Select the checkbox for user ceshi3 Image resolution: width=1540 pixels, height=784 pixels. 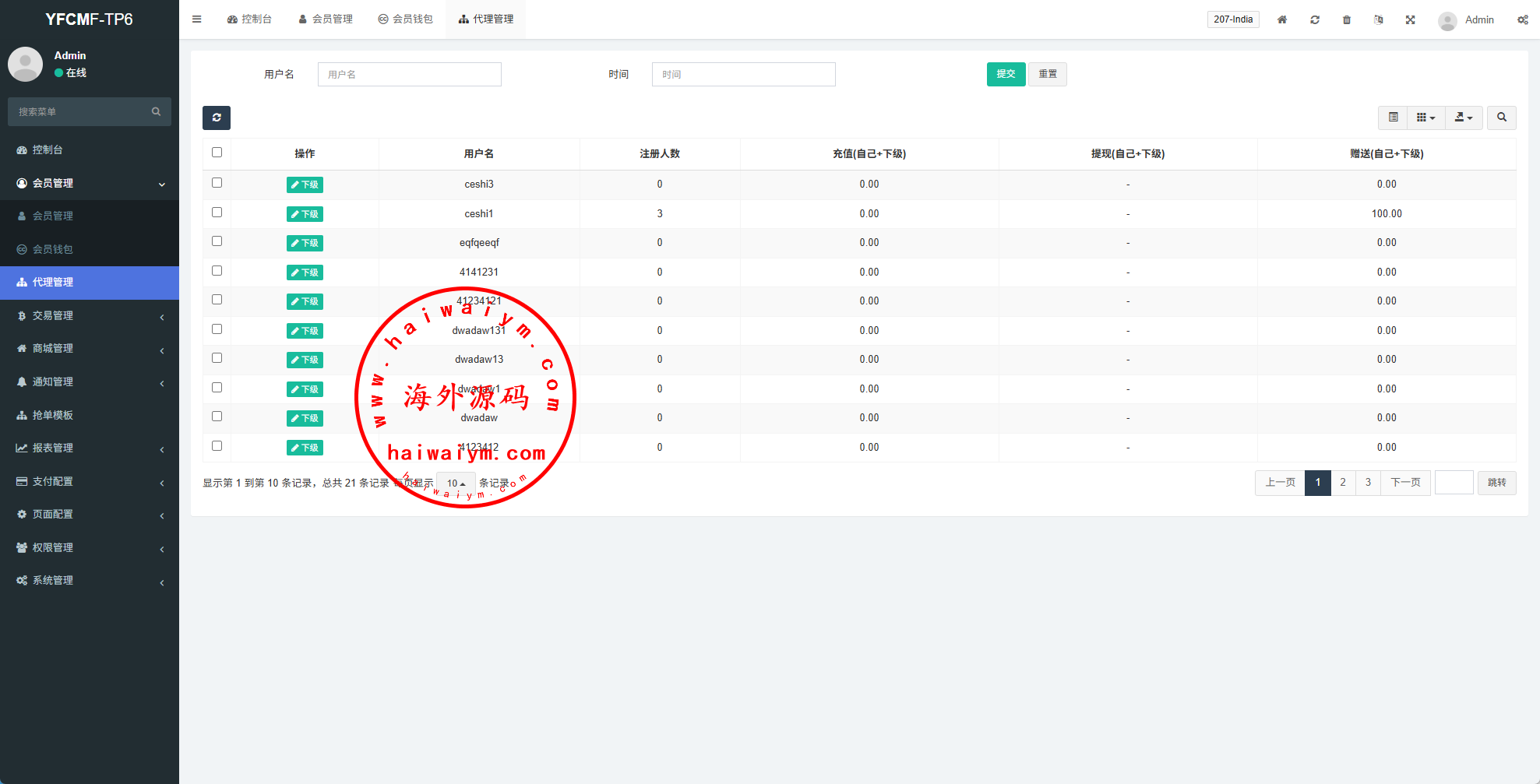coord(217,183)
